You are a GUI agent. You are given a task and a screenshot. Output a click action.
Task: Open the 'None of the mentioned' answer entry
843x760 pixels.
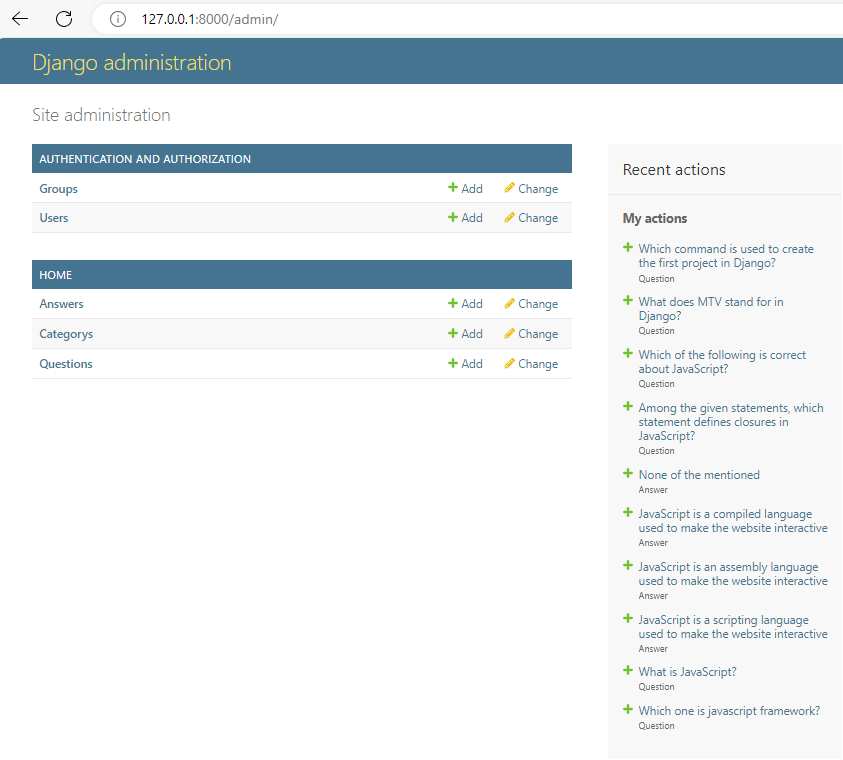699,474
